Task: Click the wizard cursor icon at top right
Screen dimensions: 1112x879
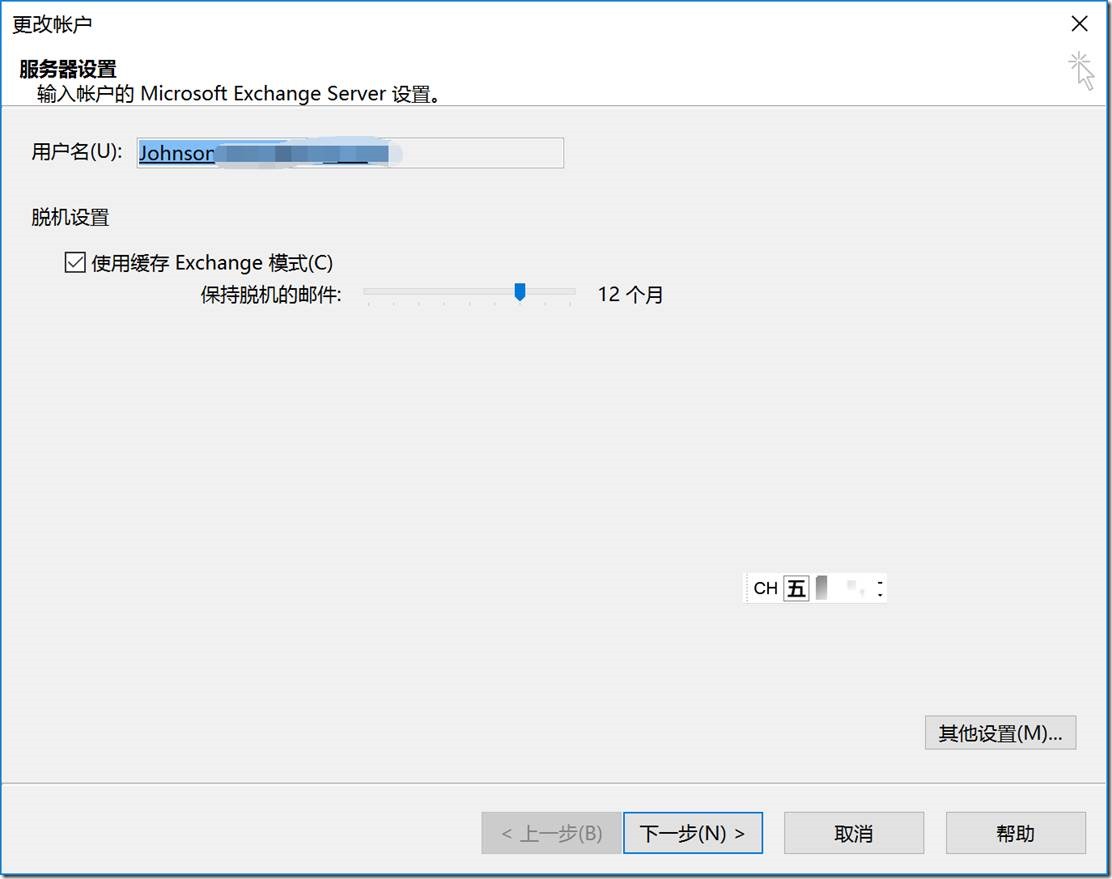Action: tap(1082, 70)
